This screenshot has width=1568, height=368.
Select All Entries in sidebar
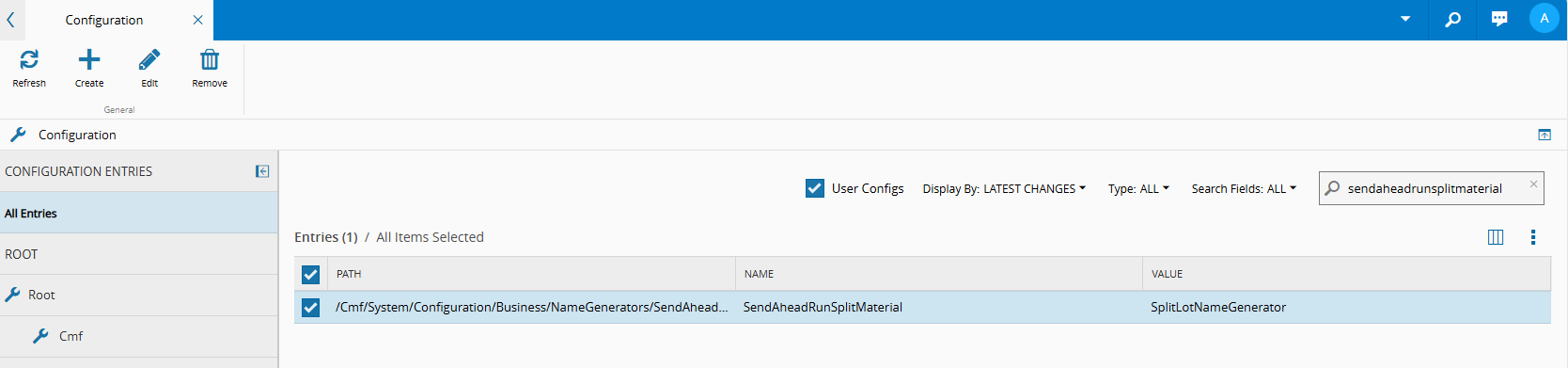pos(139,213)
